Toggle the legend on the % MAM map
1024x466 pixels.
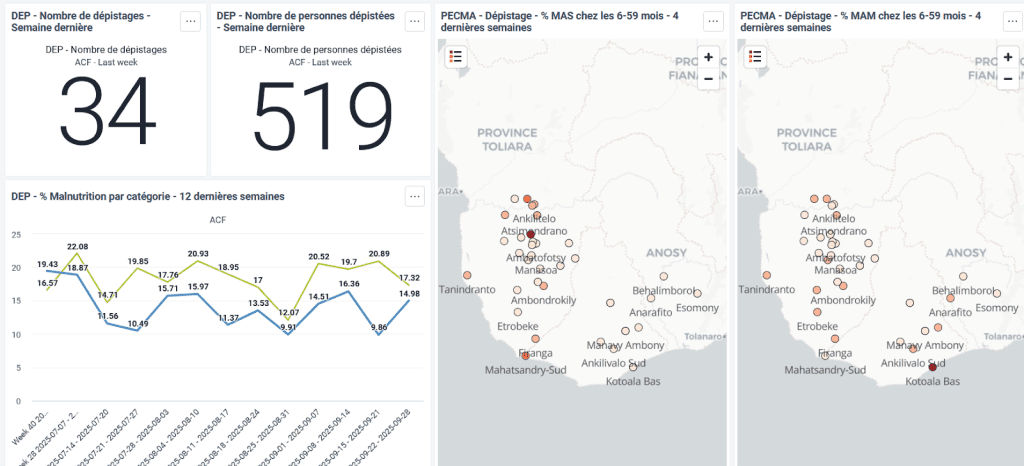coord(753,57)
